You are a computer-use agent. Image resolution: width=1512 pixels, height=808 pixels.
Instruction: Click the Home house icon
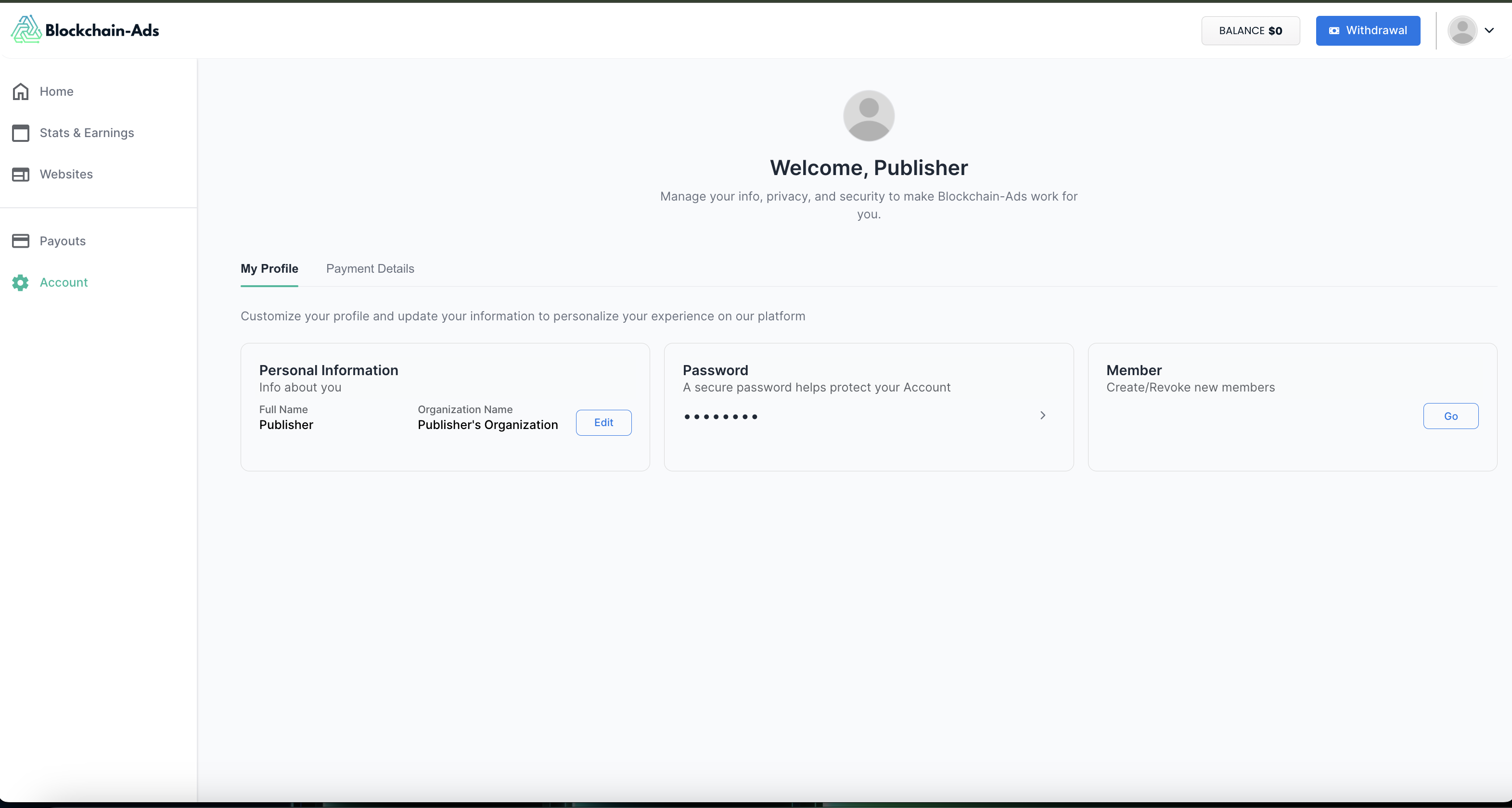[x=21, y=91]
